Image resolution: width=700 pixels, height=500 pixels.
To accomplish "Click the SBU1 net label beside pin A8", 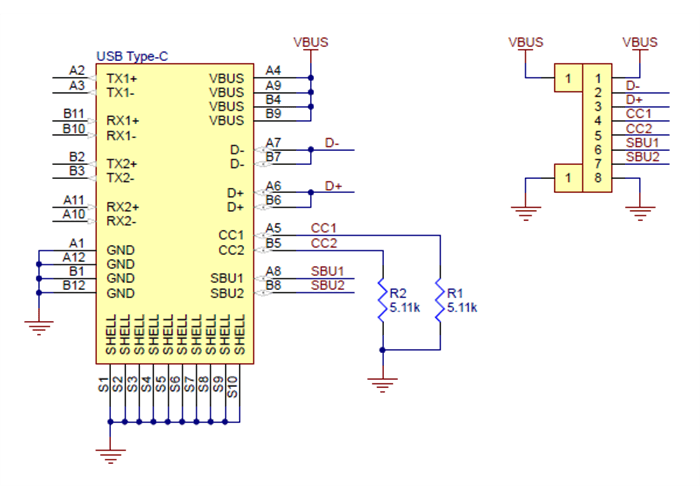I will (328, 271).
